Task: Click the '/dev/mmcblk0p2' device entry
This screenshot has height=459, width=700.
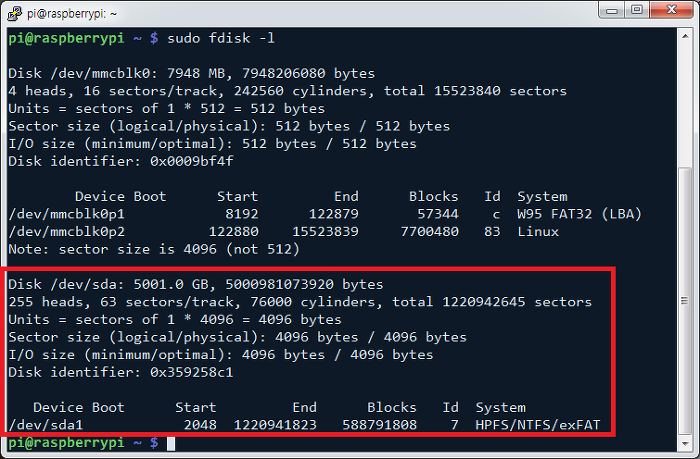Action: pyautogui.click(x=67, y=232)
